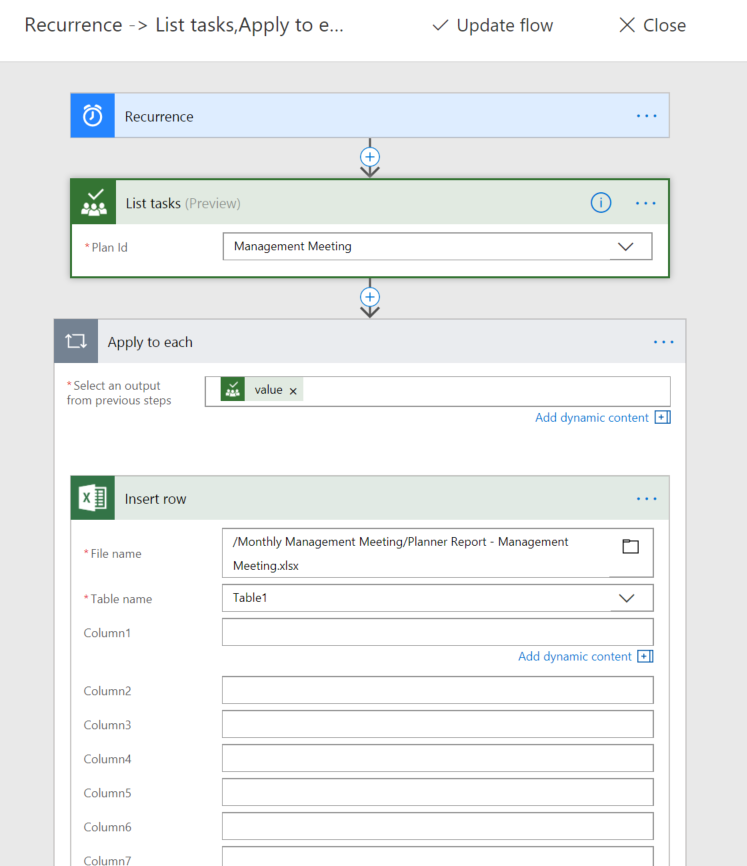This screenshot has width=747, height=866.
Task: Click the 'Select an output from previous steps' label
Action: pyautogui.click(x=119, y=393)
